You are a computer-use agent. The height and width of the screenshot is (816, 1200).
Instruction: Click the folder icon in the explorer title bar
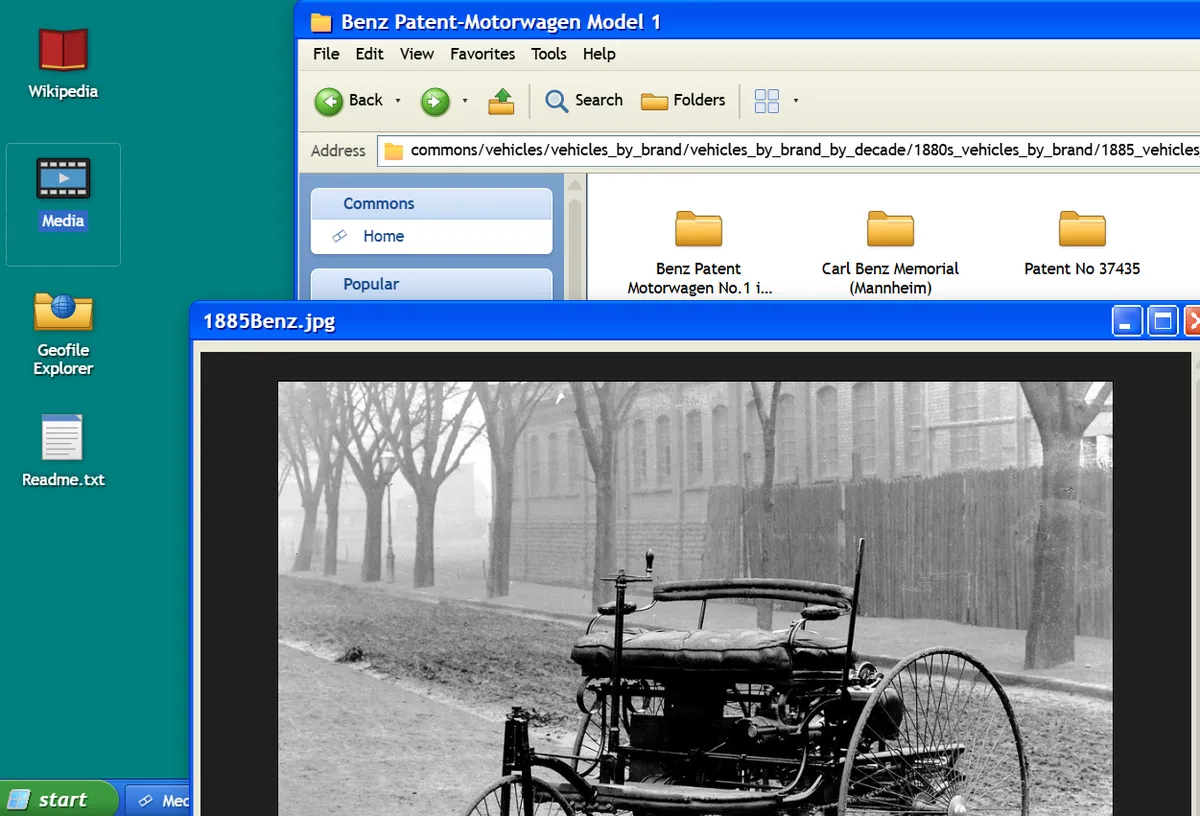click(x=320, y=22)
